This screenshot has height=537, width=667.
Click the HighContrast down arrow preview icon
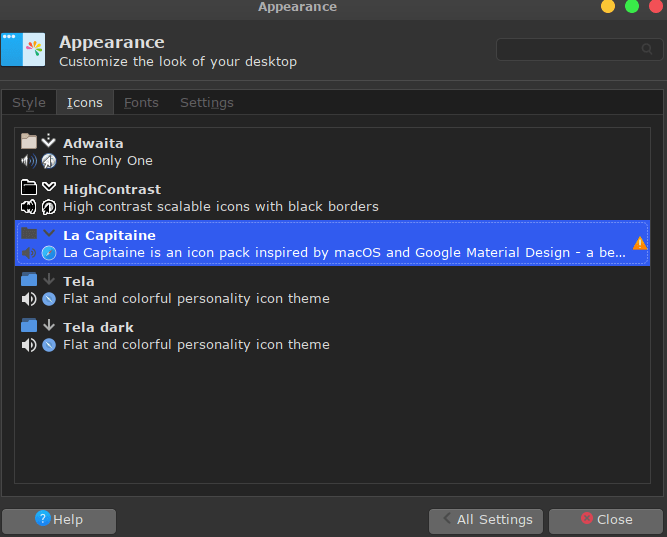coord(49,186)
